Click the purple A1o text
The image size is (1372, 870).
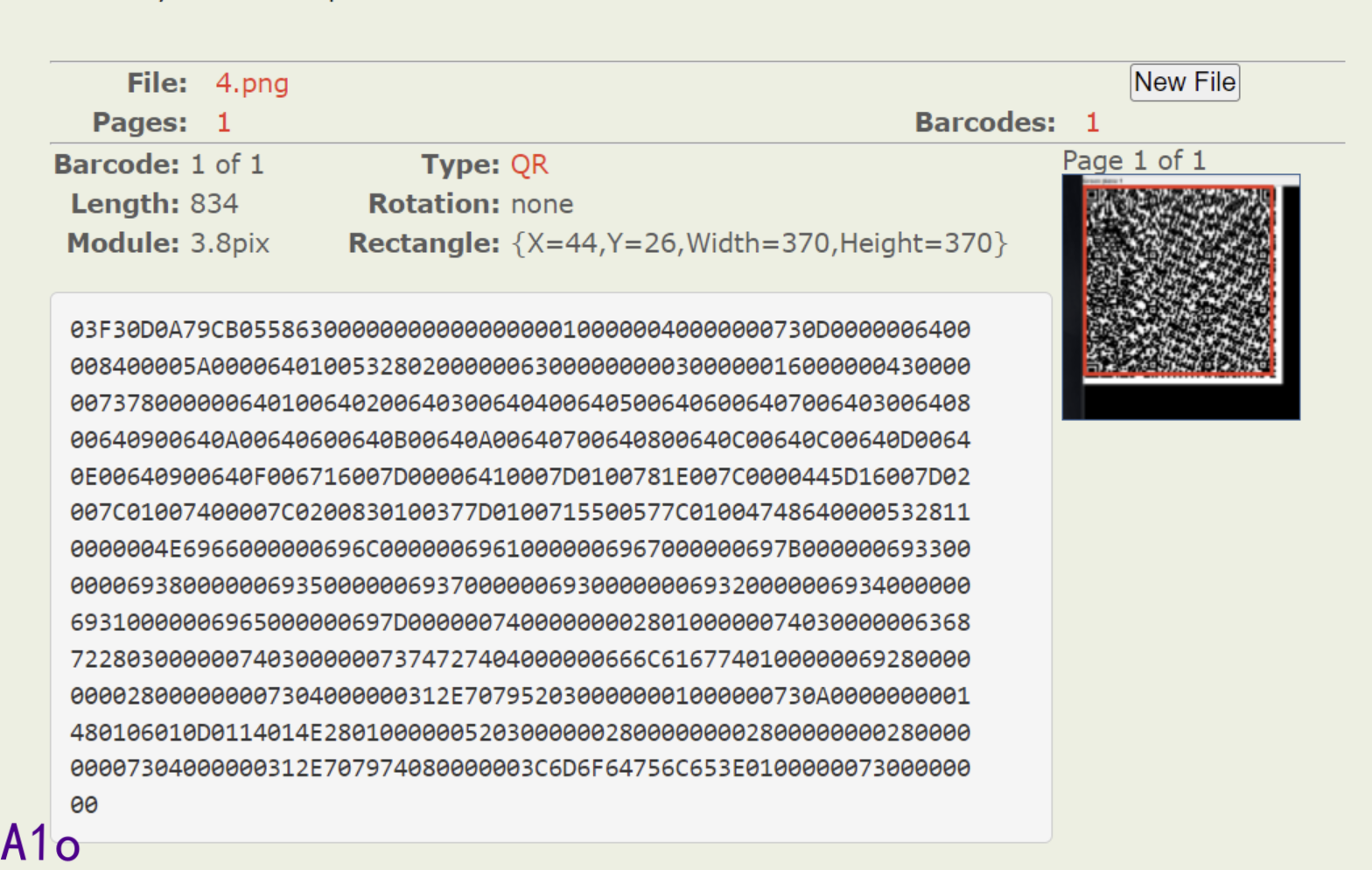tap(40, 844)
